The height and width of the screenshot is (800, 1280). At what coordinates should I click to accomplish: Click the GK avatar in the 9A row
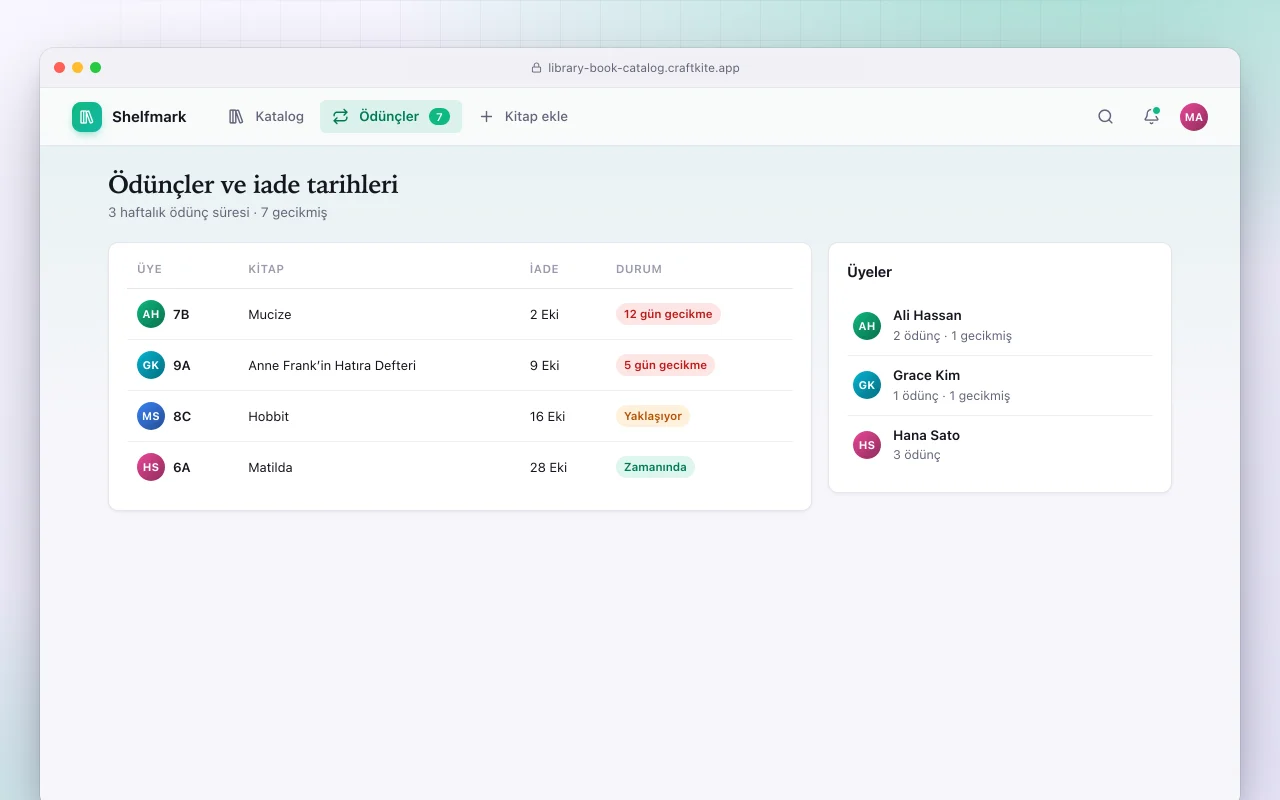click(151, 365)
